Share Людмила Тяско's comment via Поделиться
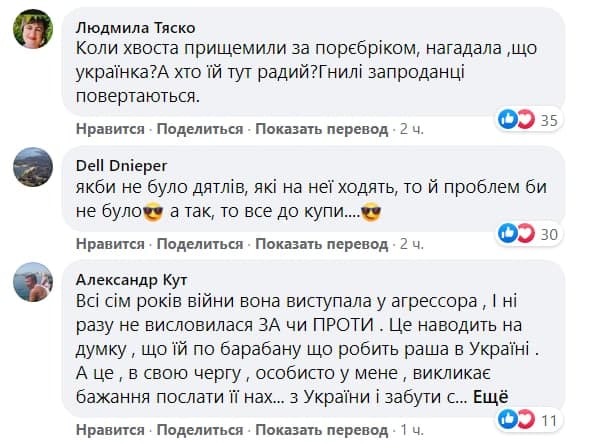 click(199, 130)
